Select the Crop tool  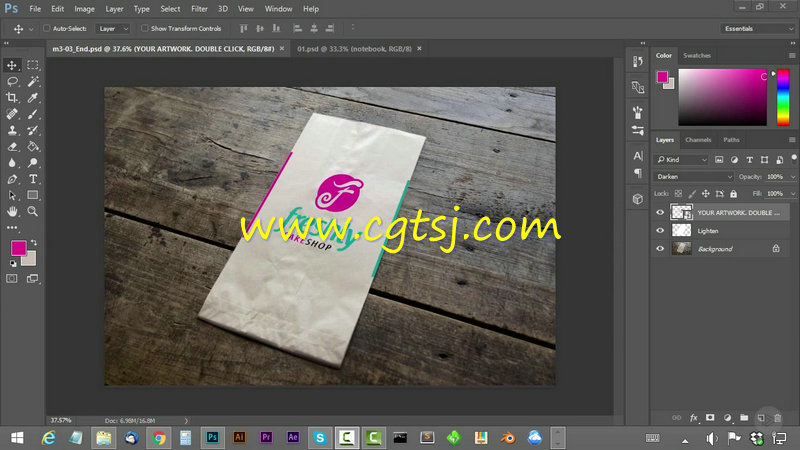pos(12,98)
